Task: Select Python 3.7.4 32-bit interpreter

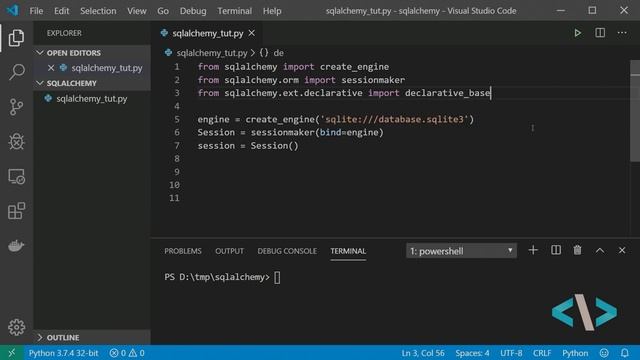Action: [64, 353]
